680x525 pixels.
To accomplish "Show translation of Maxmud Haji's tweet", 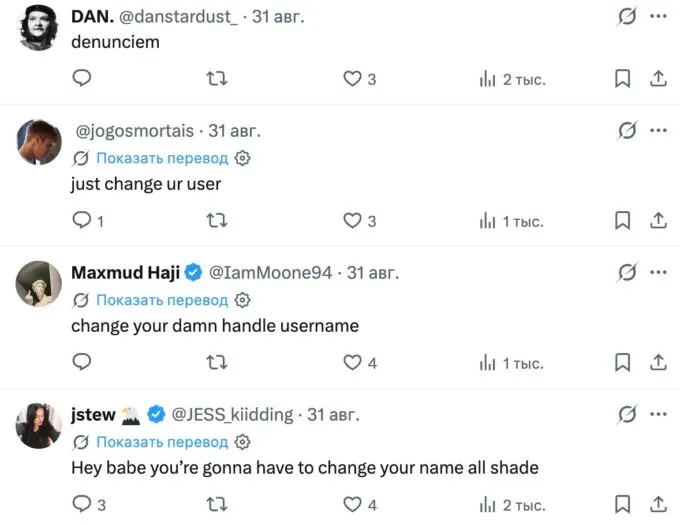I will point(162,300).
